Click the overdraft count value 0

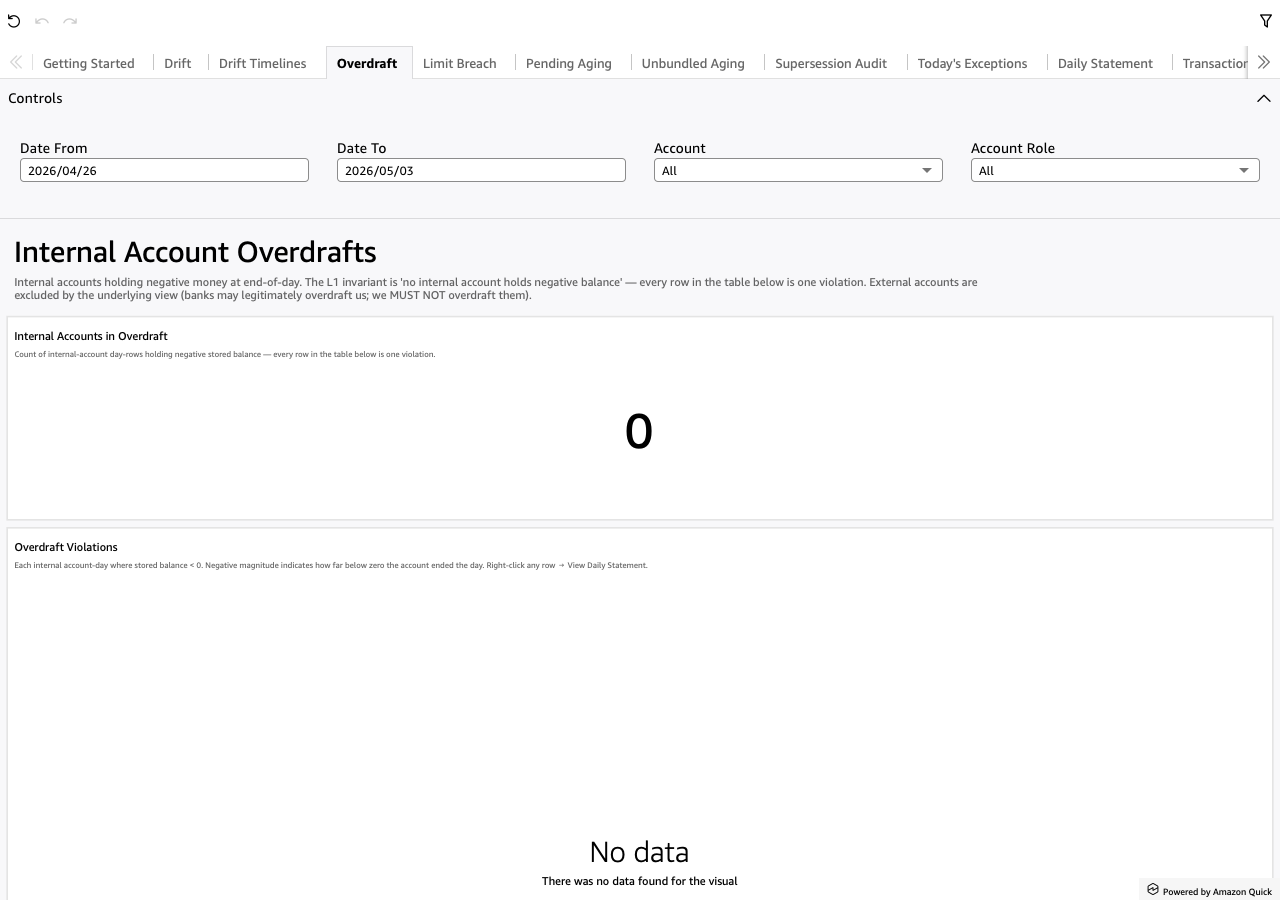639,432
